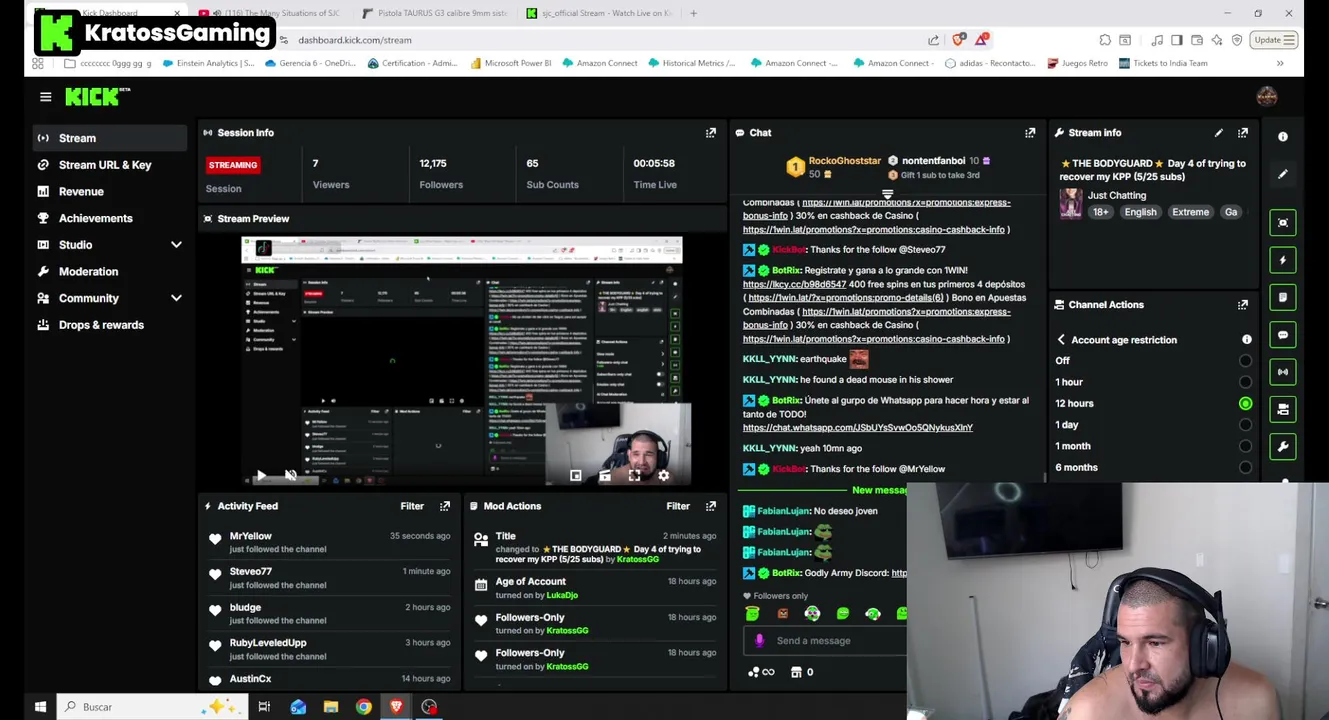
Task: Unmute the stream preview audio
Action: point(290,476)
